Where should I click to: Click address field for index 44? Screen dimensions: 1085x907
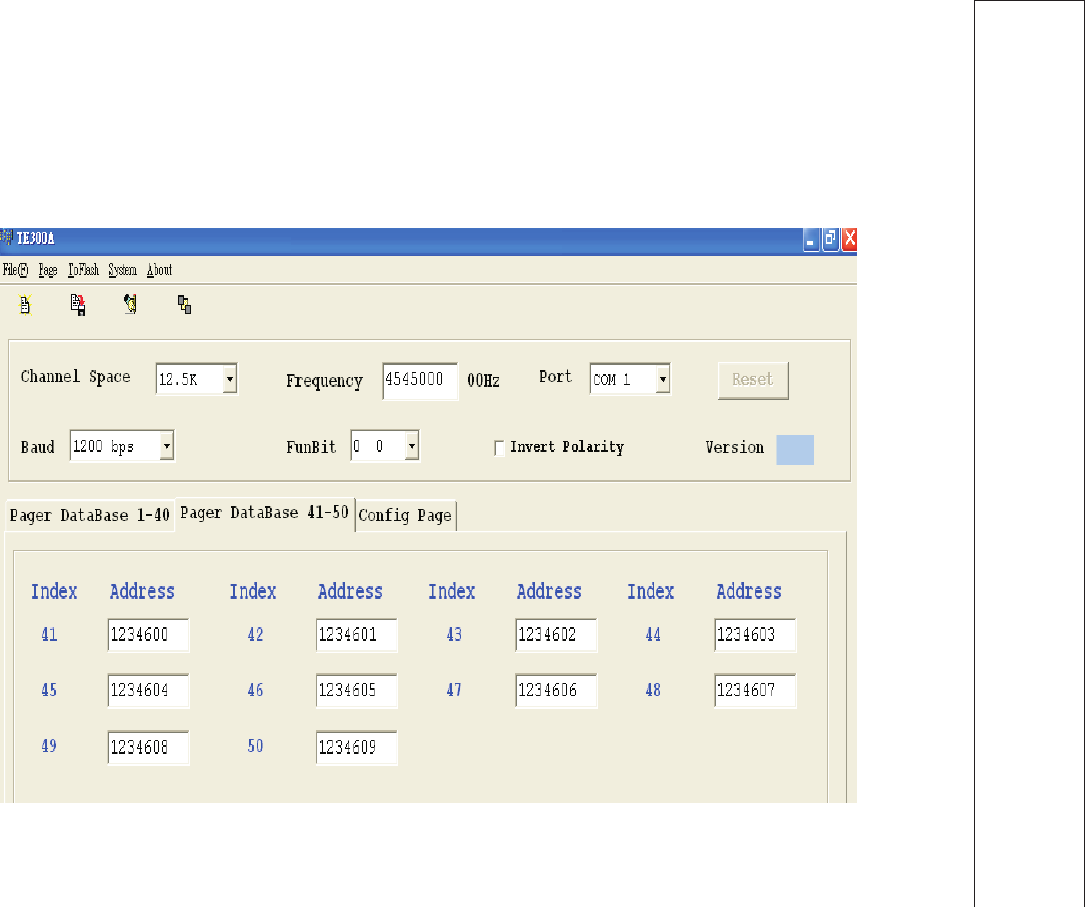(x=756, y=634)
